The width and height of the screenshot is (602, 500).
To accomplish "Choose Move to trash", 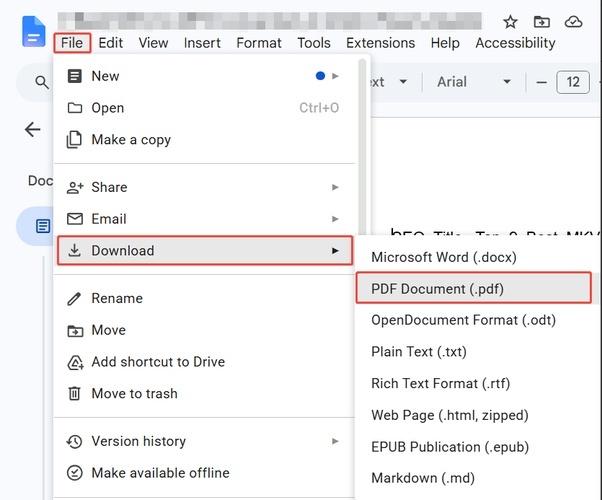I will (x=204, y=394).
